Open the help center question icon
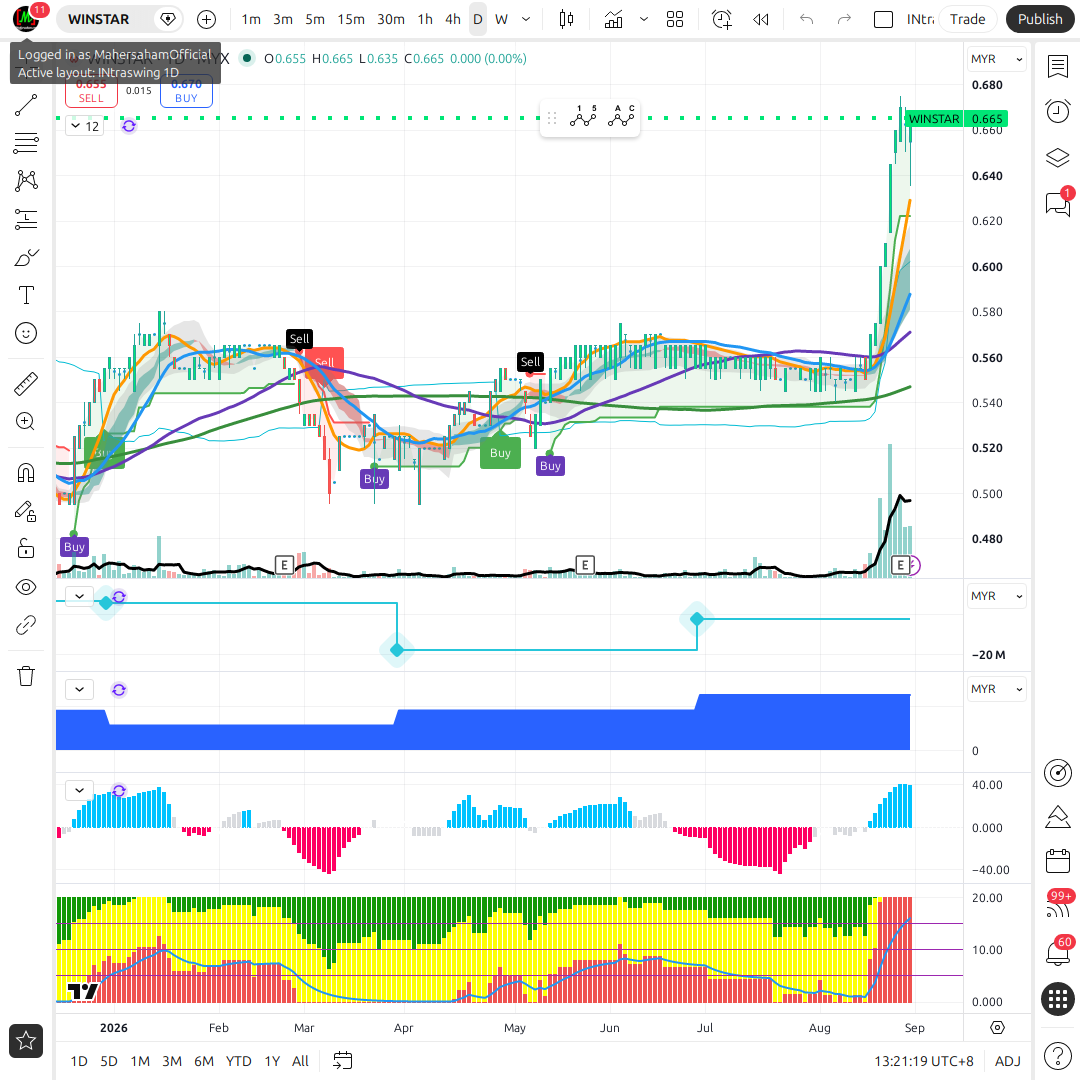The height and width of the screenshot is (1080, 1080). click(1057, 1055)
